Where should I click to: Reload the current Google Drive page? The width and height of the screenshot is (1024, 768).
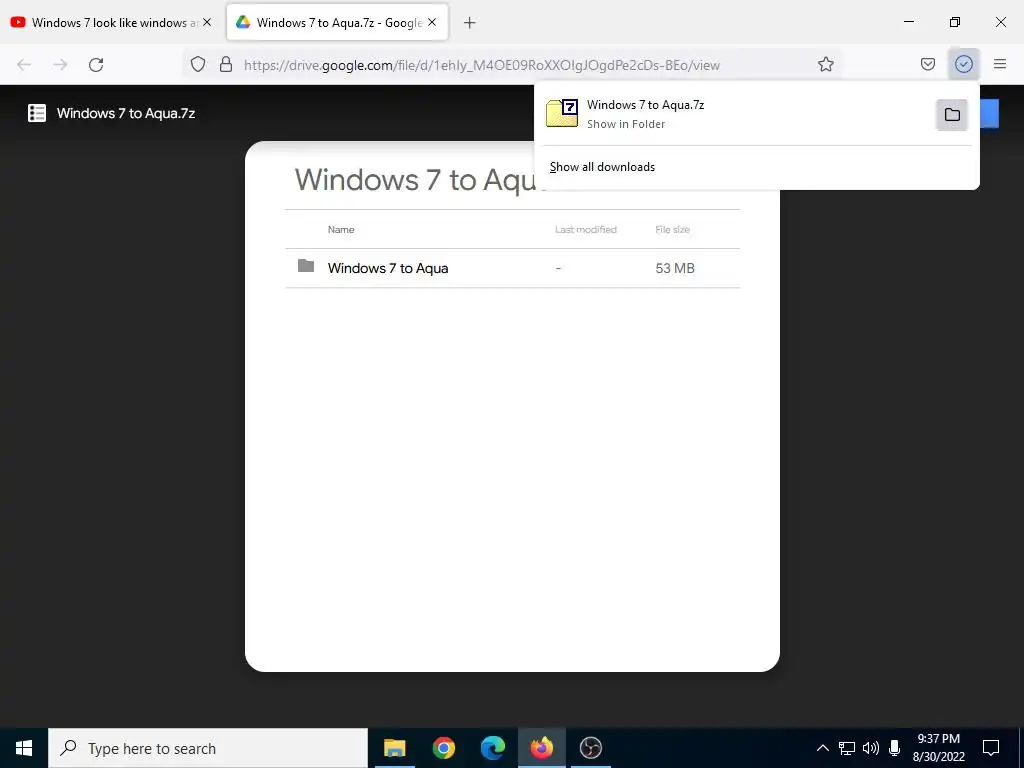click(96, 65)
